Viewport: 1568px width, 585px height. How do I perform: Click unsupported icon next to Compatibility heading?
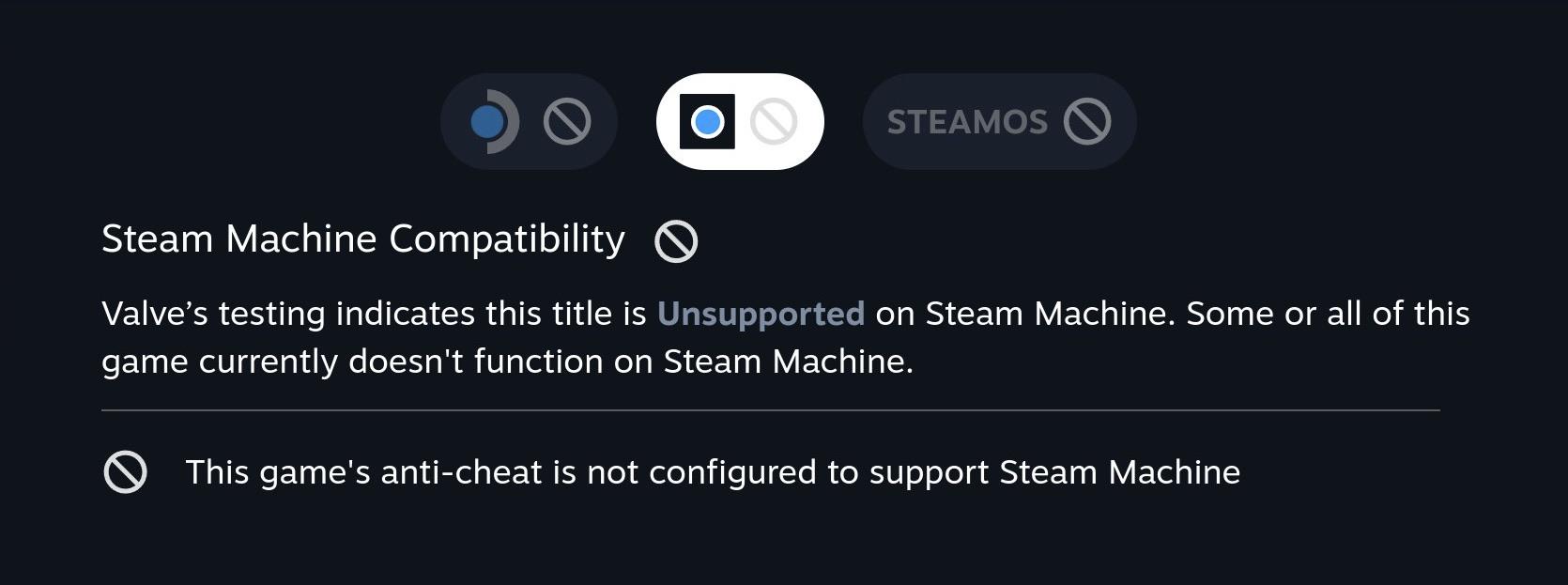click(x=676, y=240)
